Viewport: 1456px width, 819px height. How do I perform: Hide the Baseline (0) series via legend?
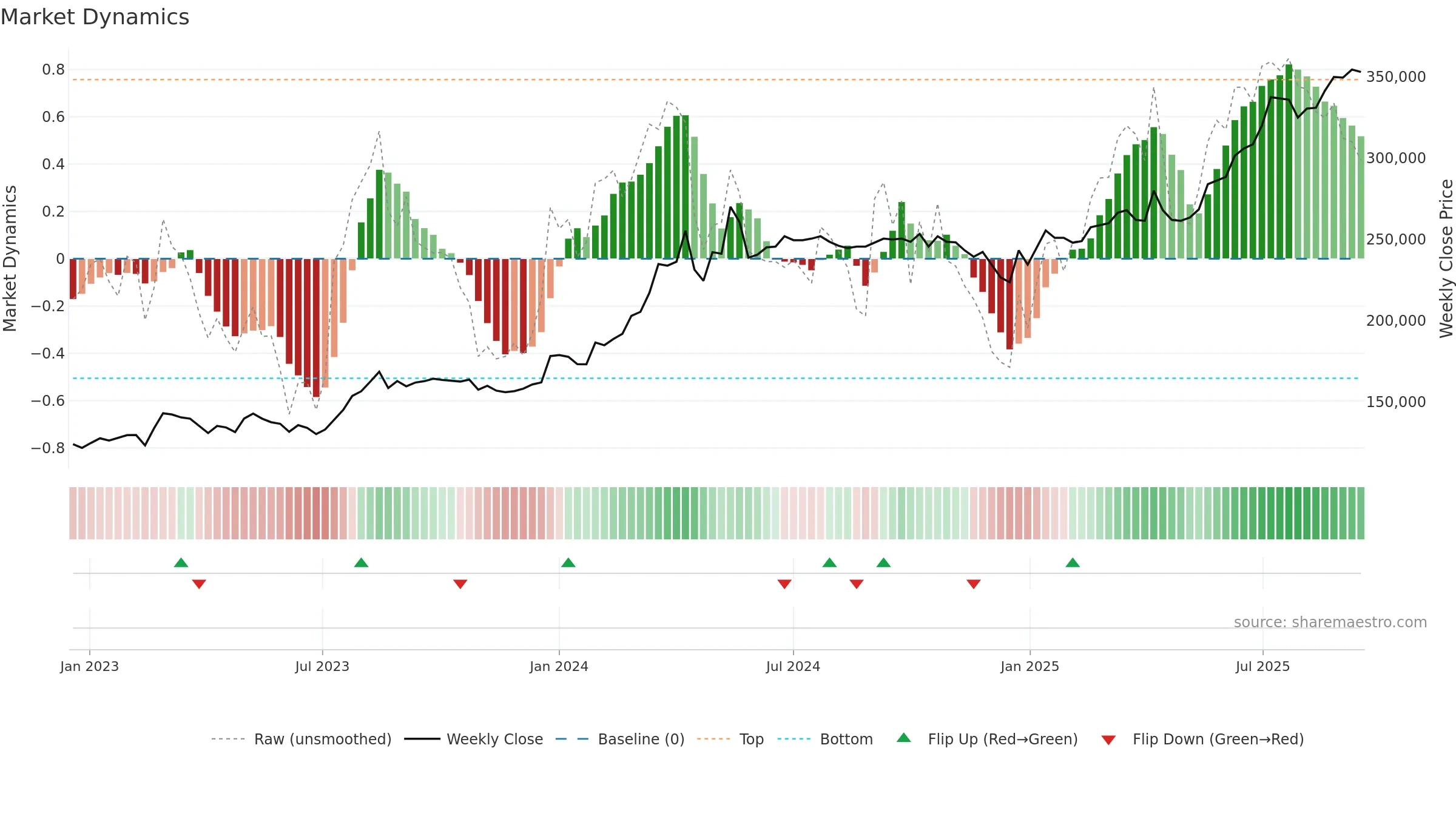(x=620, y=739)
